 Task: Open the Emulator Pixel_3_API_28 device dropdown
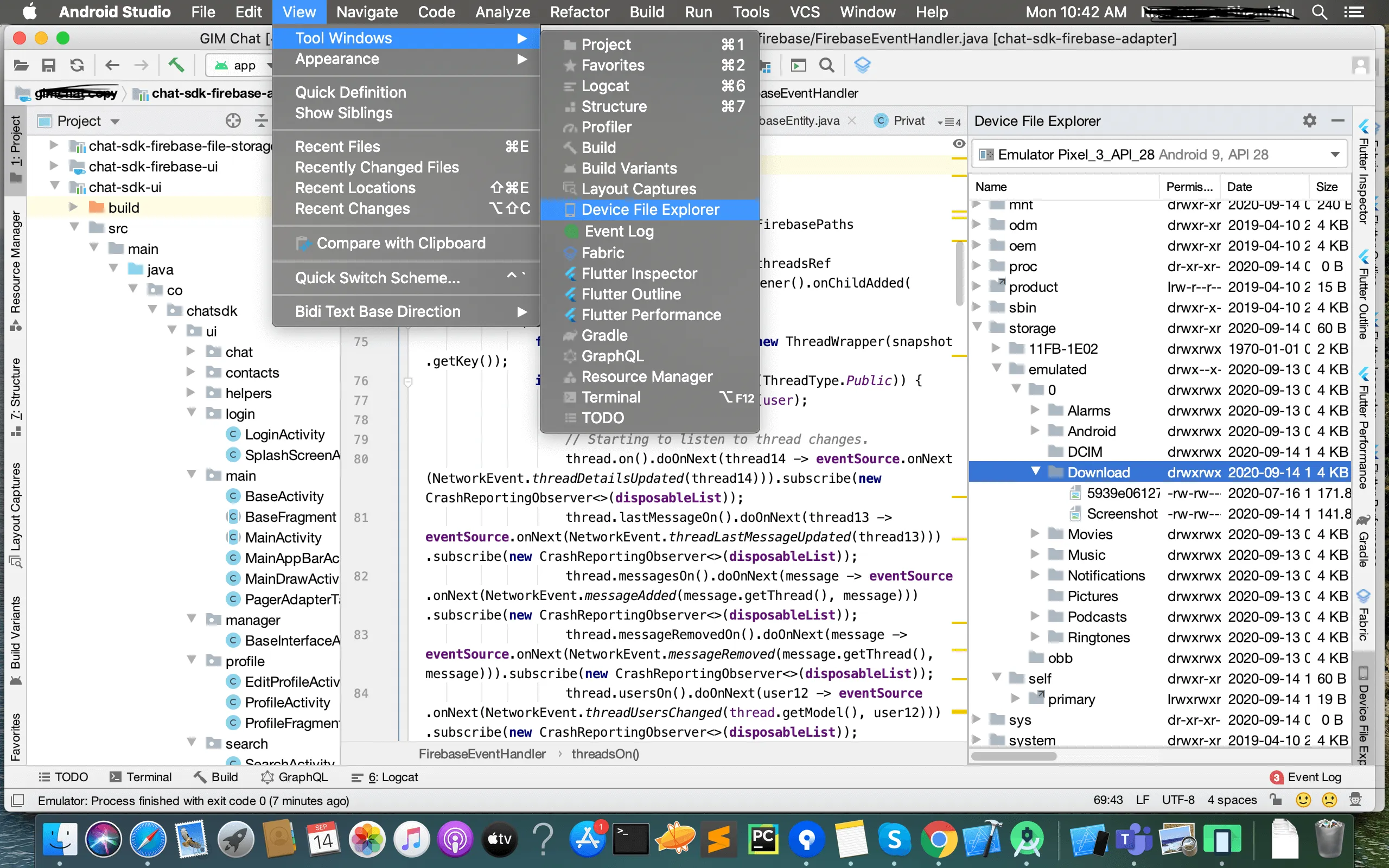coord(1335,155)
